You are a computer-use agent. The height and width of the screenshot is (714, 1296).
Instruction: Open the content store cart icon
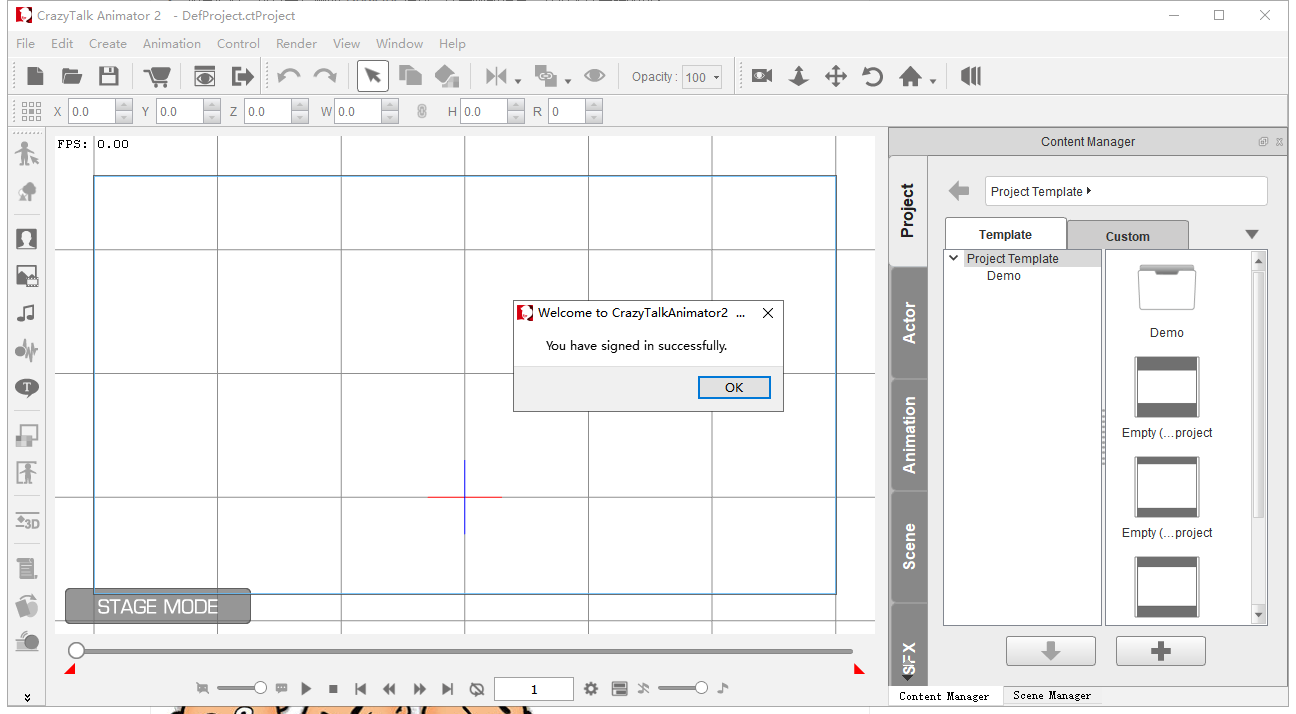click(157, 77)
